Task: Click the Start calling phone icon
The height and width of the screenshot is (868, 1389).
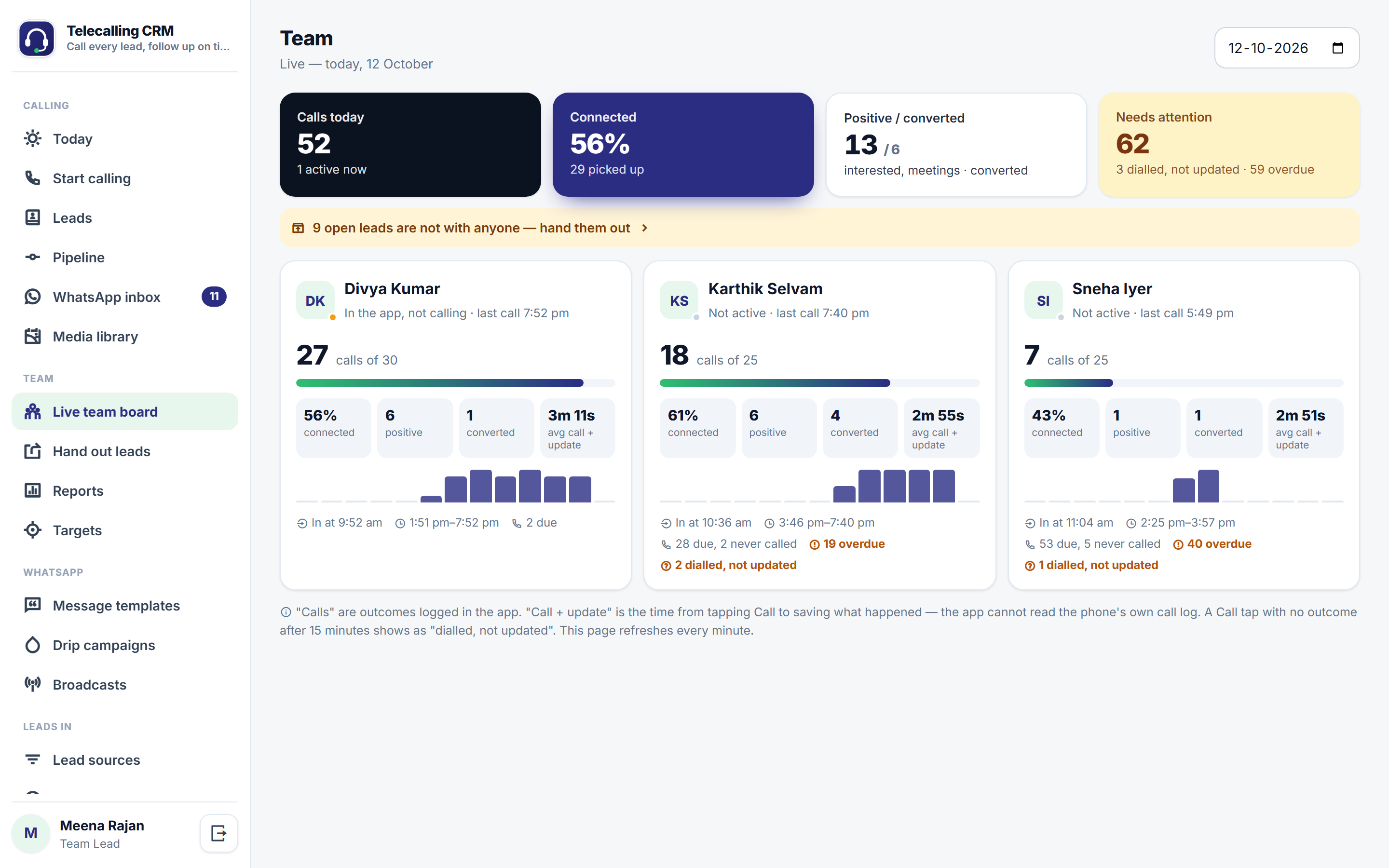Action: coord(33,178)
